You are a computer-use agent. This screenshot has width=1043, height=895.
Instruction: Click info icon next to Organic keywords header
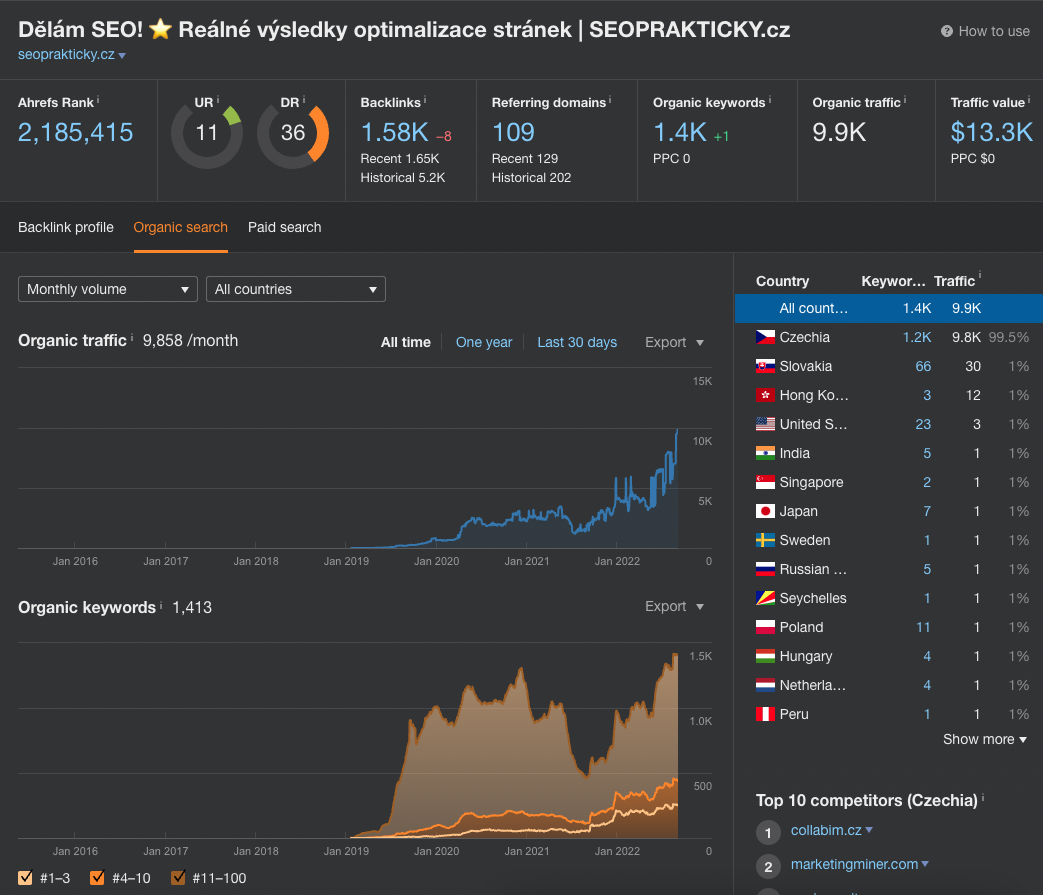click(x=770, y=100)
